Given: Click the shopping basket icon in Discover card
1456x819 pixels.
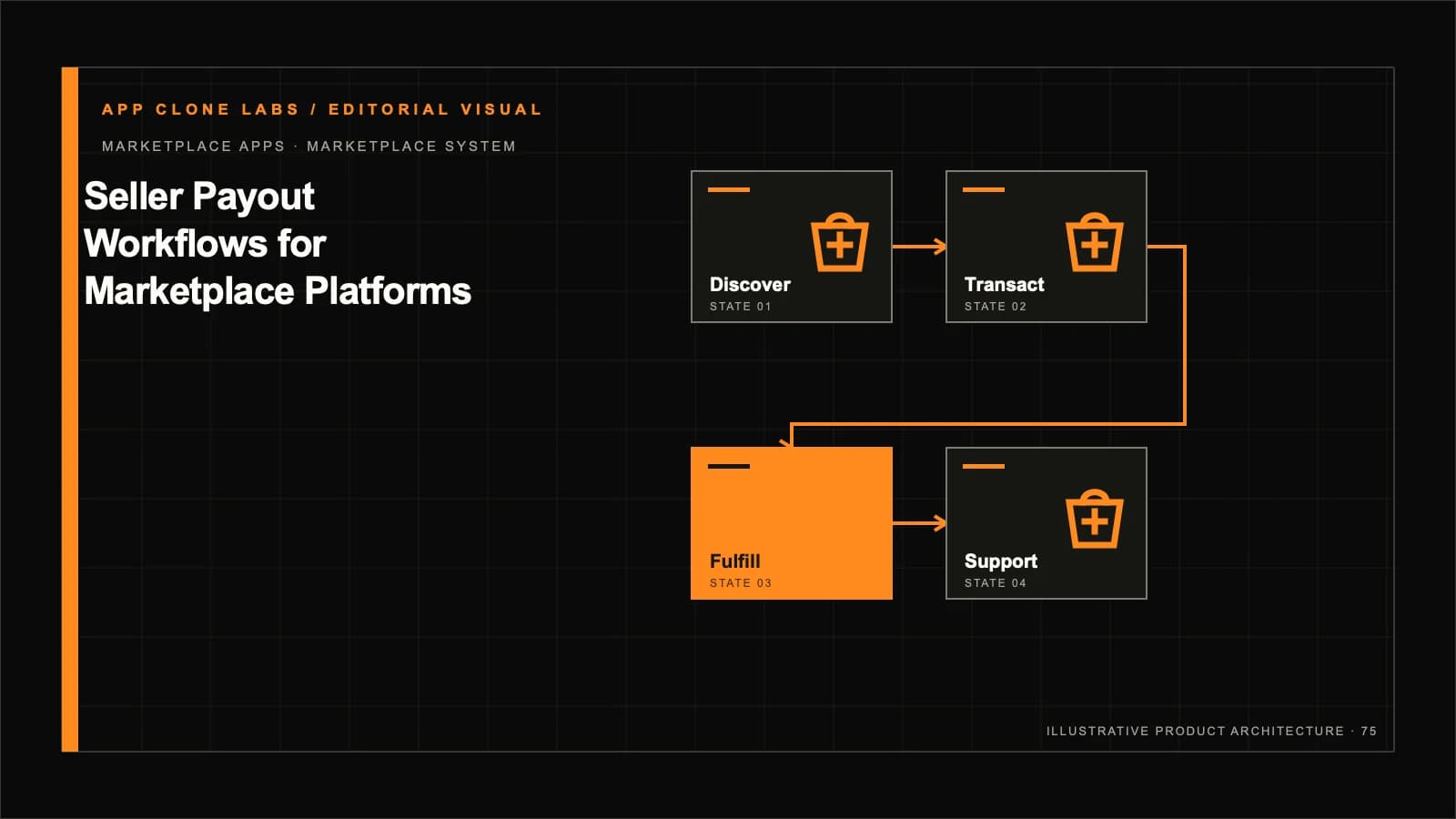Looking at the screenshot, I should (x=840, y=242).
